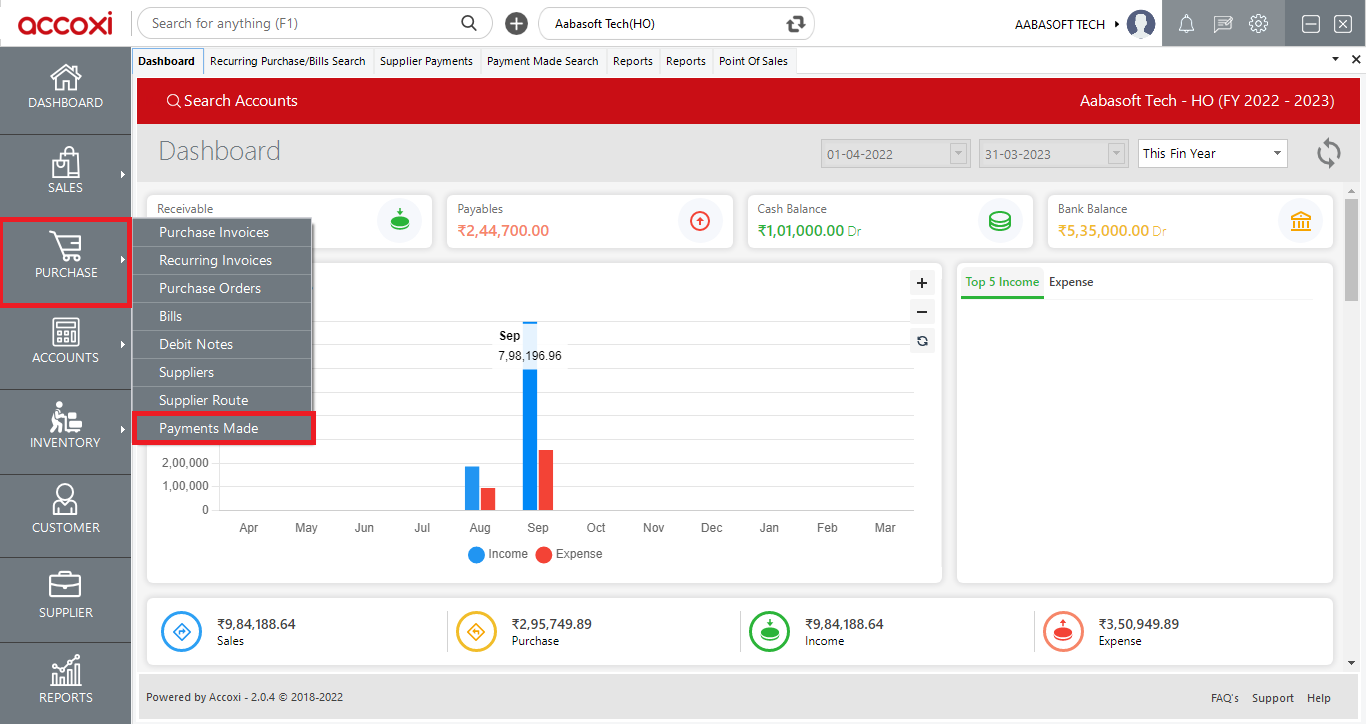Click the Cash Balance coins icon
Screen dimensions: 1366x724
pyautogui.click(x=1000, y=221)
